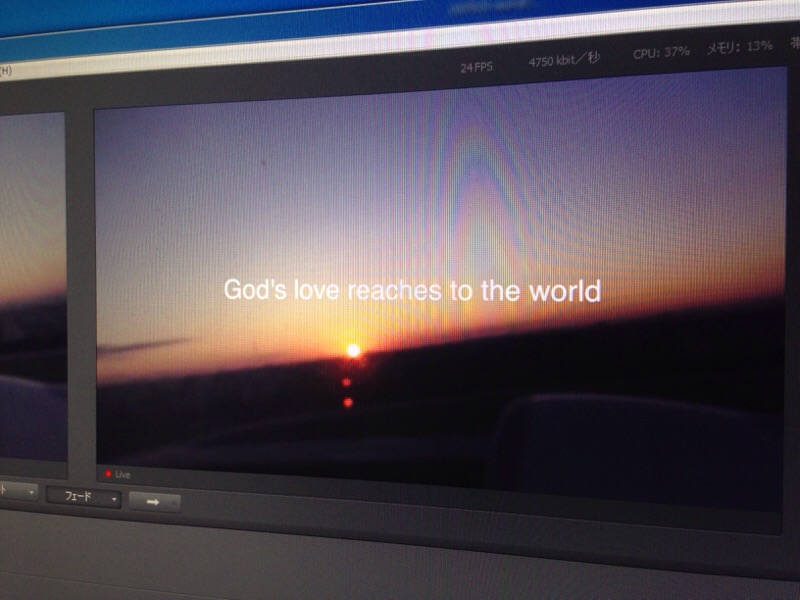The height and width of the screenshot is (600, 800).
Task: Click the arrow on the フェード dropdown
Action: [115, 498]
